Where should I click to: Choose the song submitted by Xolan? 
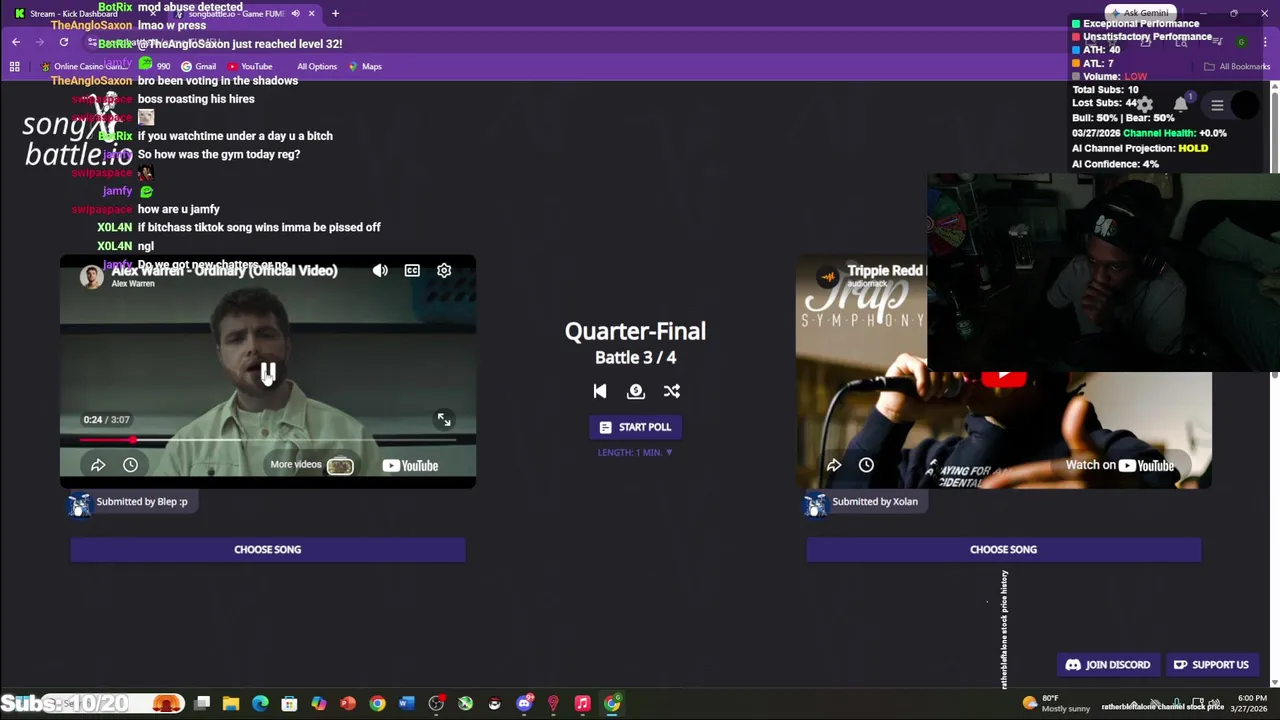tap(1003, 549)
